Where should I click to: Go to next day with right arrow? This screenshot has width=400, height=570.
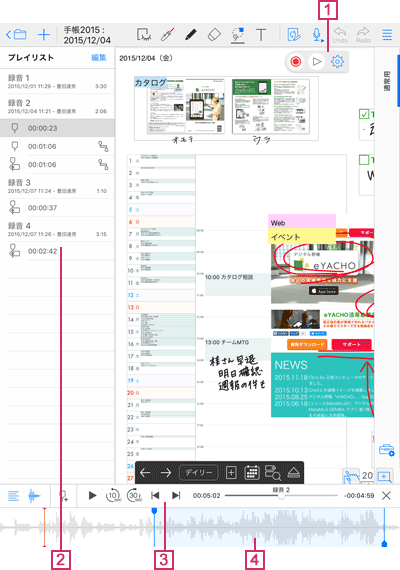click(x=166, y=473)
